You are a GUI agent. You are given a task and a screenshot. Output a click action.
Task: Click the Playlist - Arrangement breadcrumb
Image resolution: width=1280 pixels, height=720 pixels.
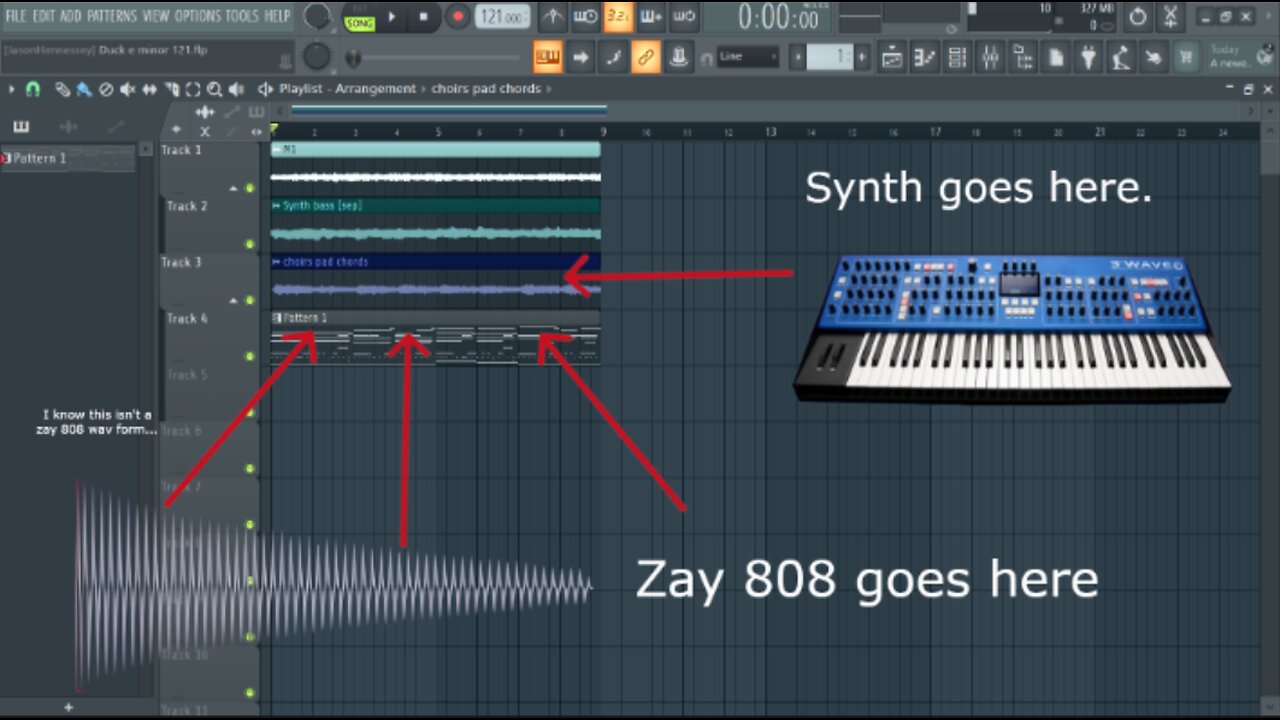pyautogui.click(x=347, y=89)
